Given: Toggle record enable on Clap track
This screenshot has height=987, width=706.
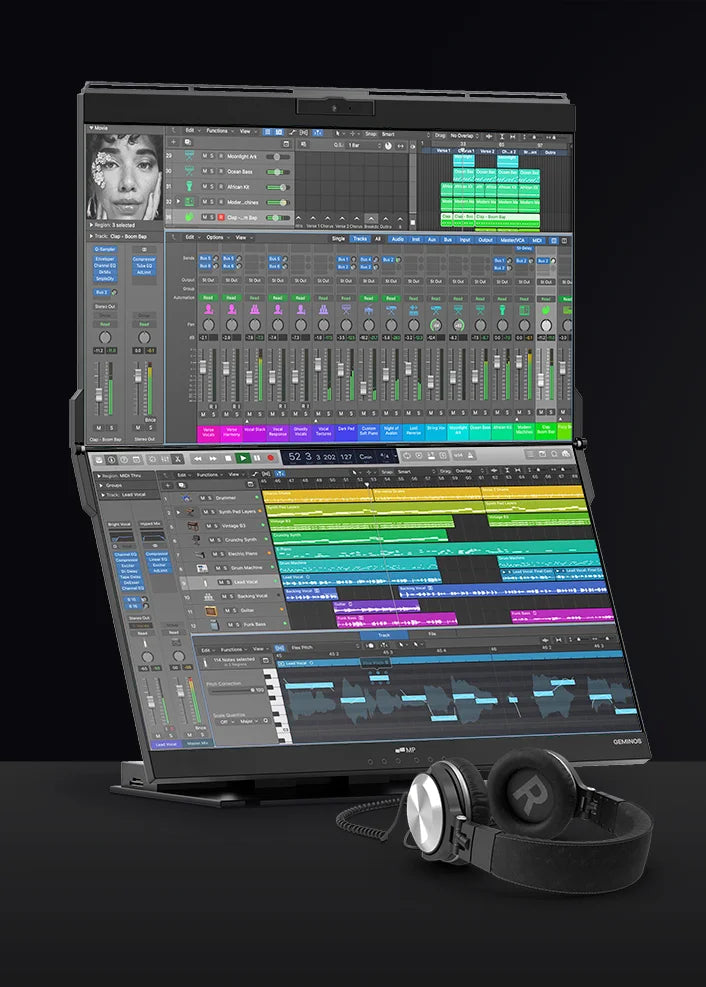Looking at the screenshot, I should 222,216.
